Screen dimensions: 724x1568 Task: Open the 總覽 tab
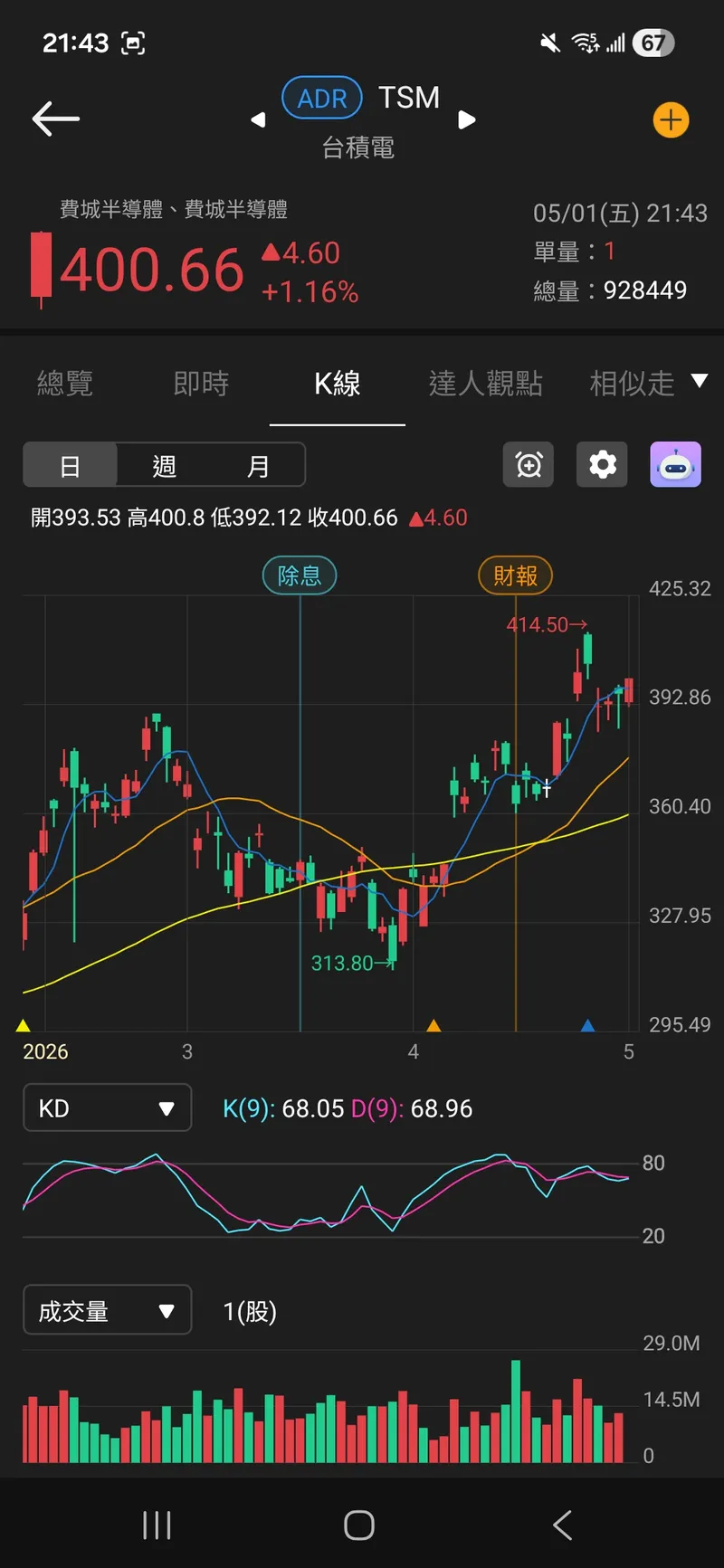[65, 384]
